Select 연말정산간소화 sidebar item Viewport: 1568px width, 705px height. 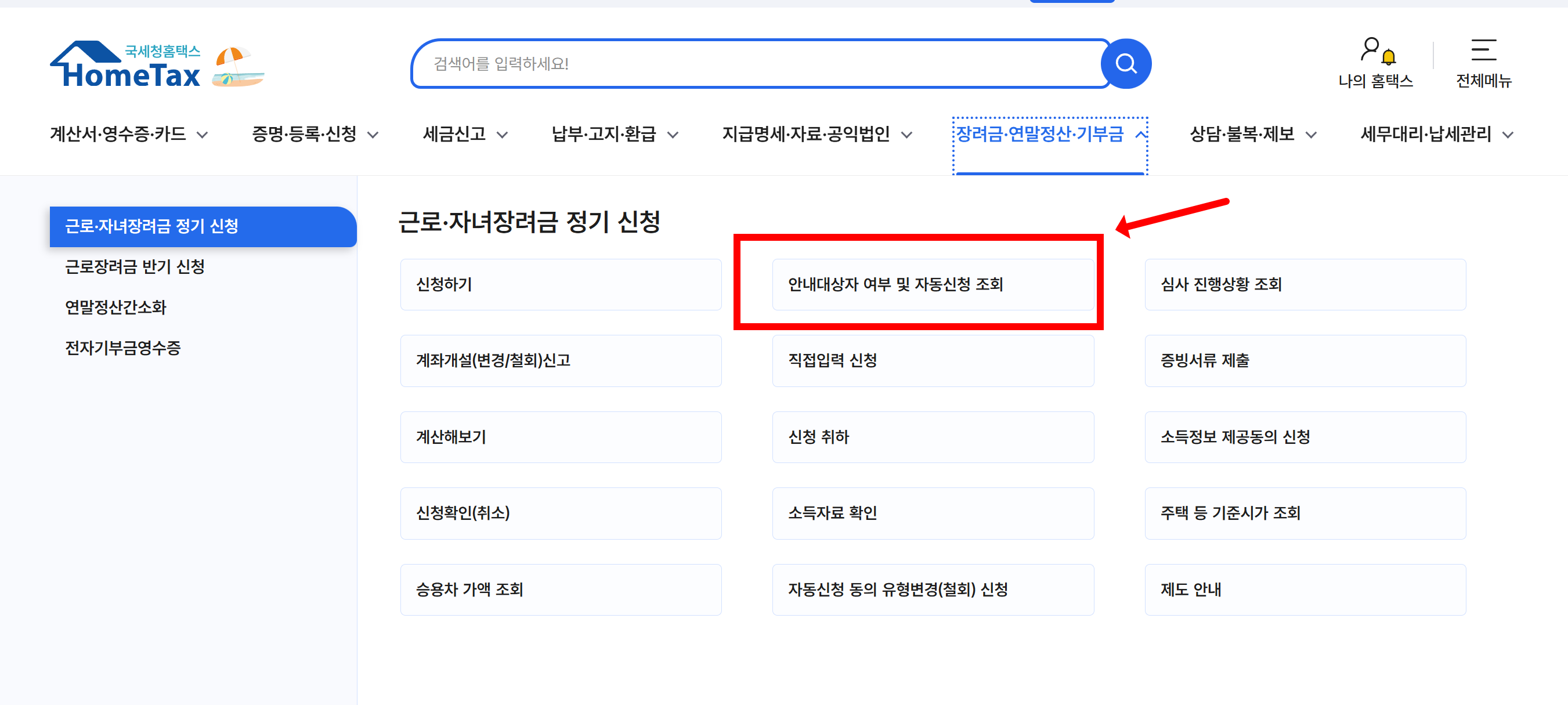tap(115, 308)
